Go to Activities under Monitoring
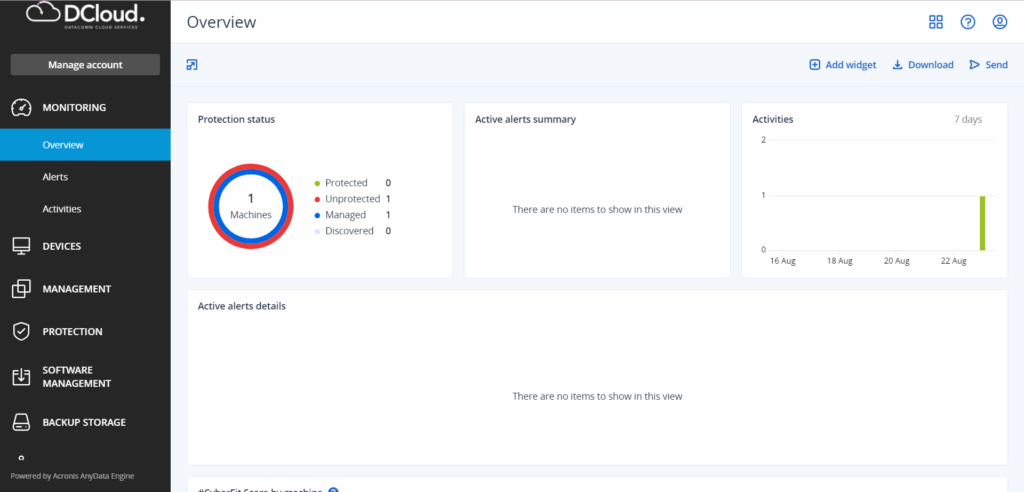1024x492 pixels. [x=62, y=209]
